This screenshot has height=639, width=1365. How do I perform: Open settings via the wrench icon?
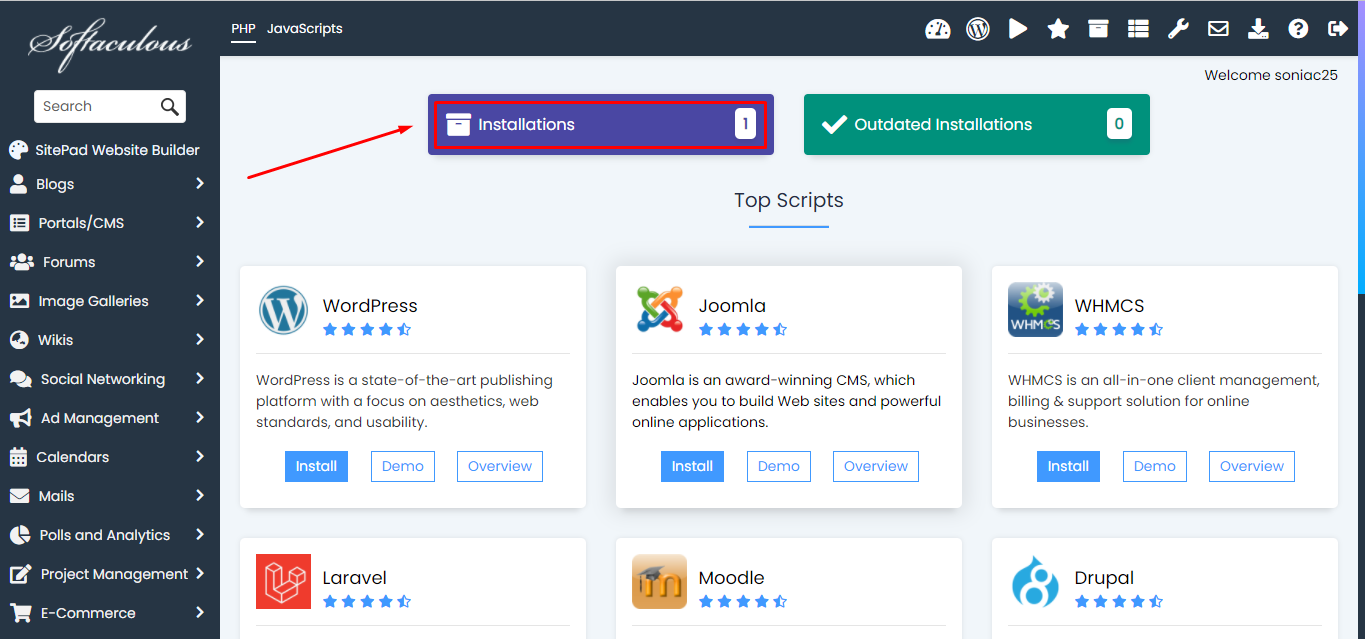(1178, 29)
